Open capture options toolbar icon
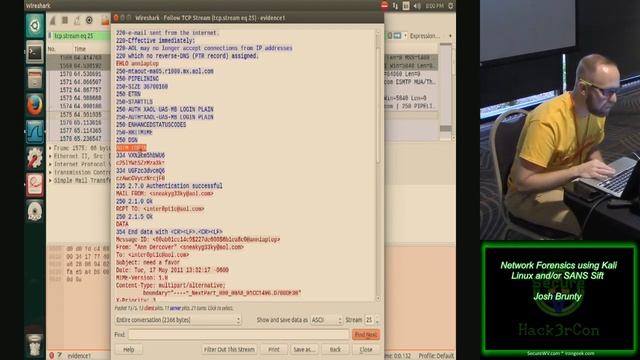This screenshot has width=640, height=360. (x=89, y=20)
